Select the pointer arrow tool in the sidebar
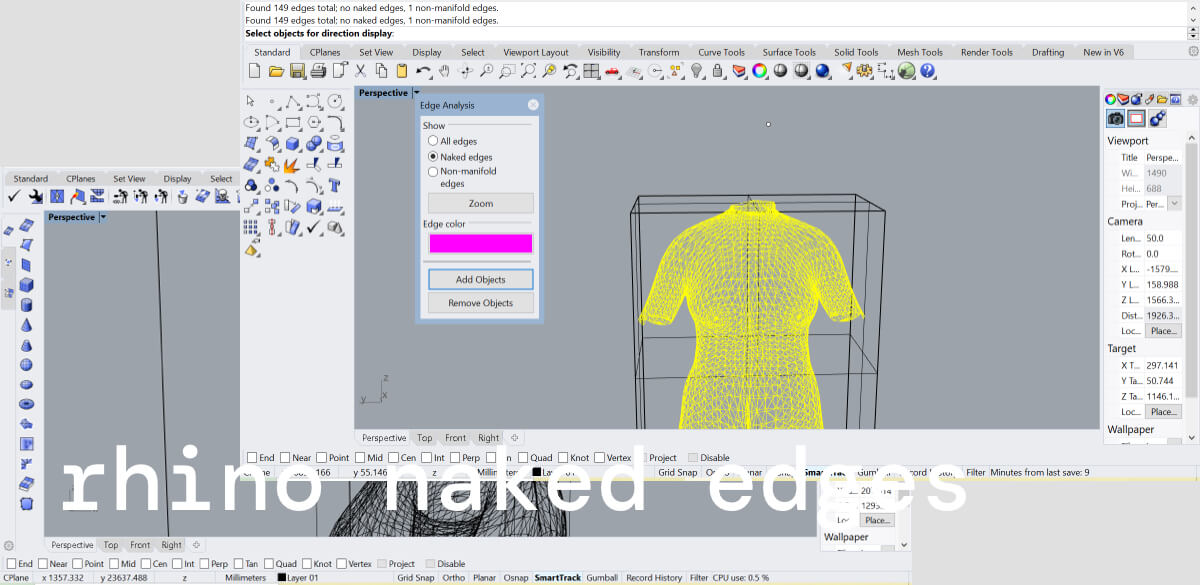Screen dimensions: 1200x585 pyautogui.click(x=250, y=101)
